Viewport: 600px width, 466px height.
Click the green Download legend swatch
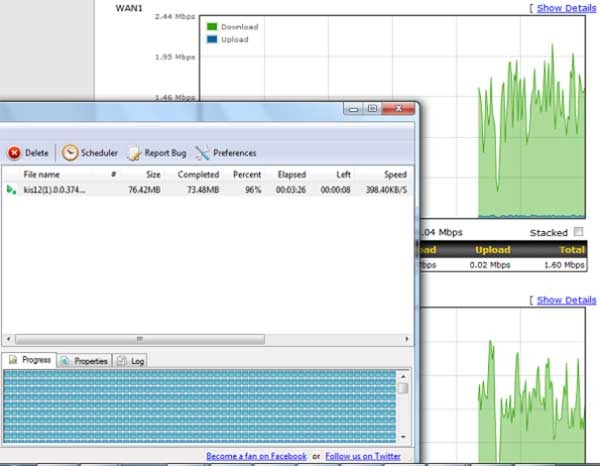pyautogui.click(x=212, y=26)
